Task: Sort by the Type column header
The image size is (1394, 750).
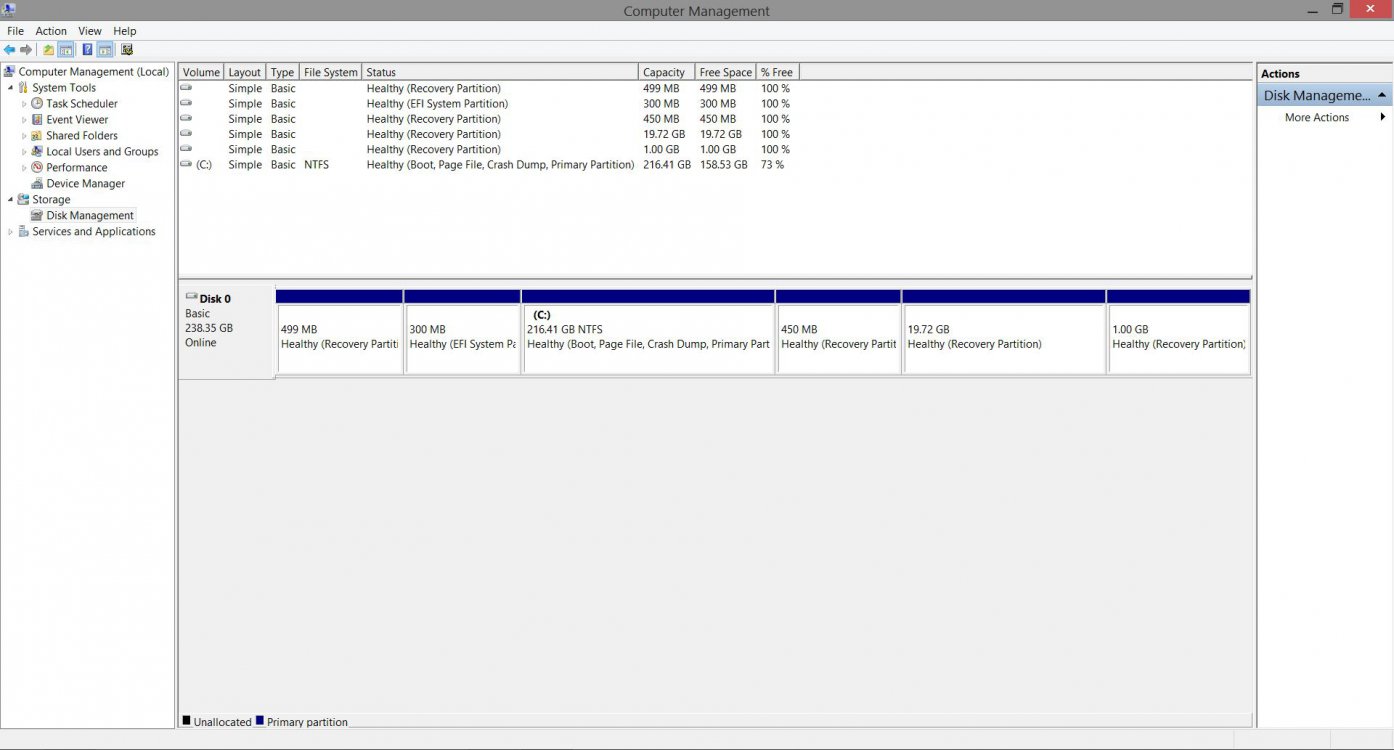Action: pyautogui.click(x=283, y=72)
